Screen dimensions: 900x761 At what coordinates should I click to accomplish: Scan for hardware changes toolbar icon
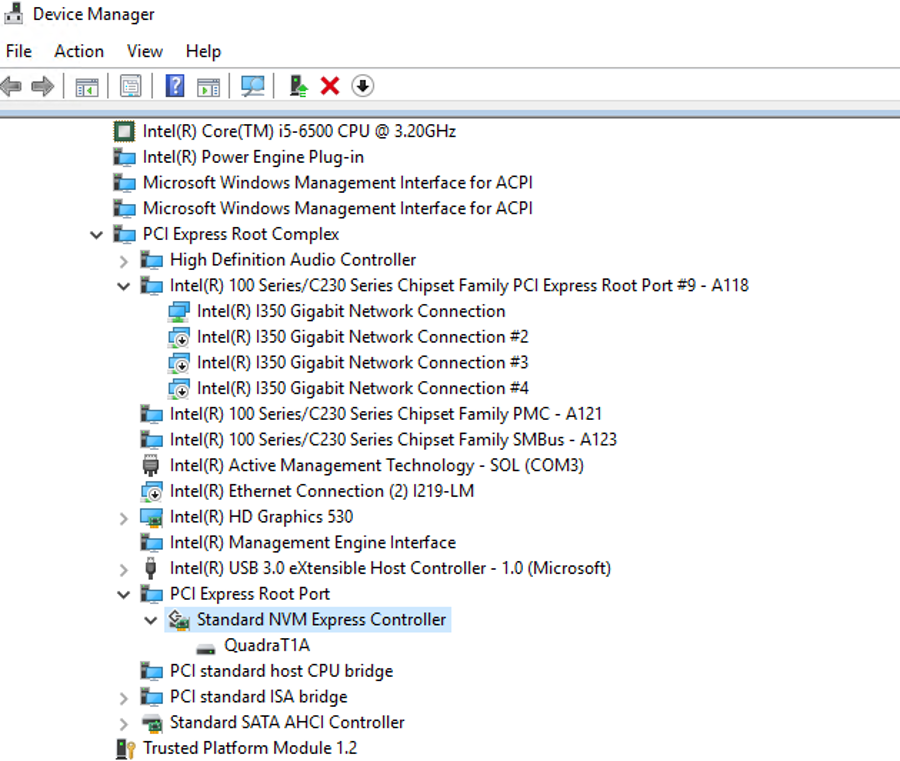click(x=253, y=86)
